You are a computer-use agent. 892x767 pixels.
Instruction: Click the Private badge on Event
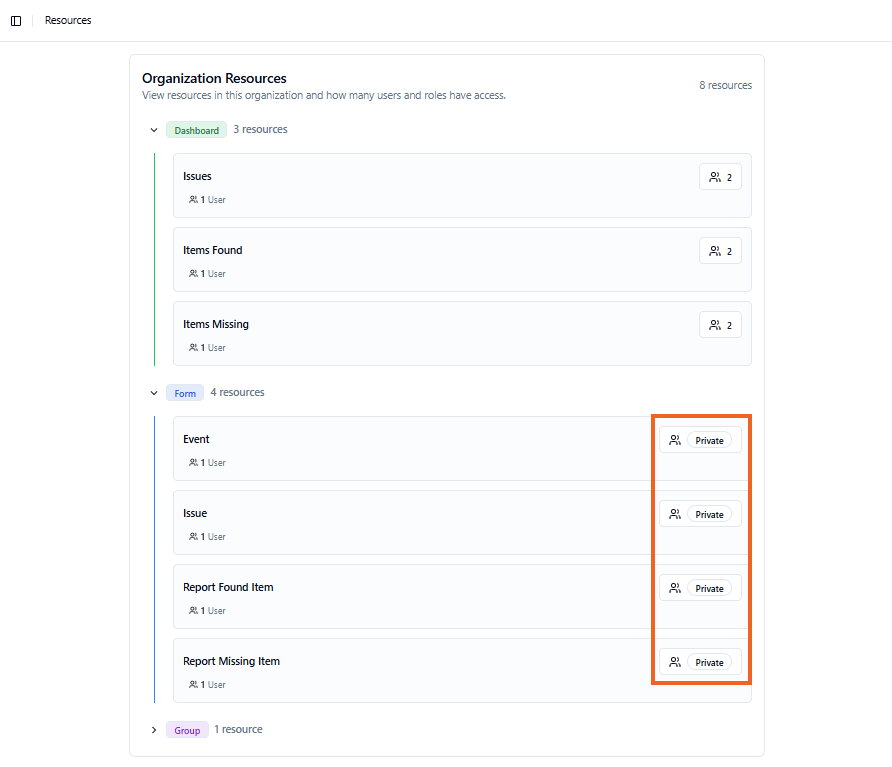pos(709,441)
